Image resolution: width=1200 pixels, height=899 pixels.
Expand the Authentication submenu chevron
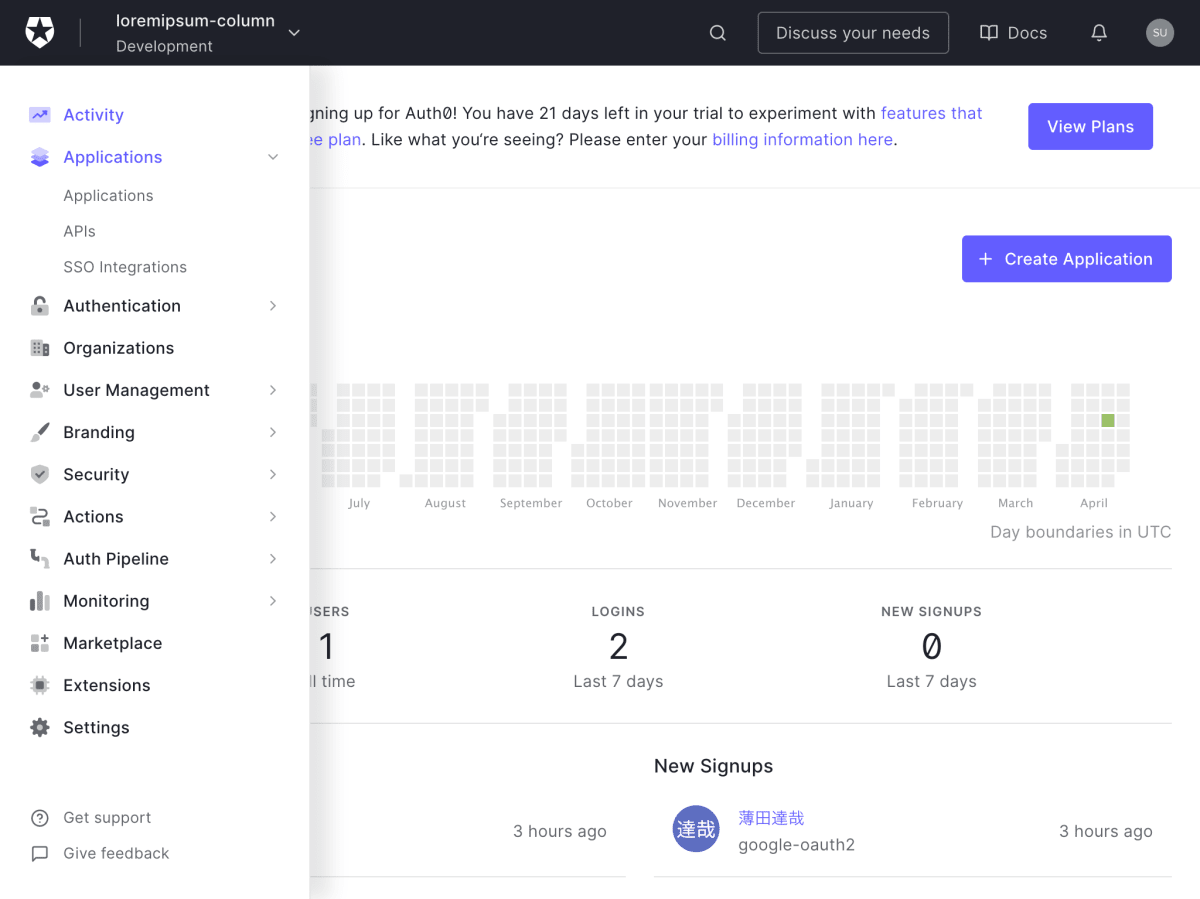click(273, 306)
